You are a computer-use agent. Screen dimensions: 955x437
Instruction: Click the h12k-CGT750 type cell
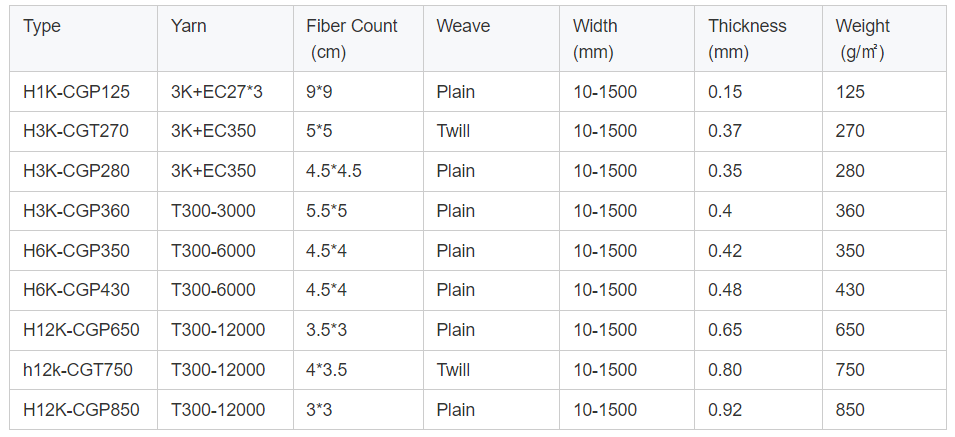(x=78, y=370)
